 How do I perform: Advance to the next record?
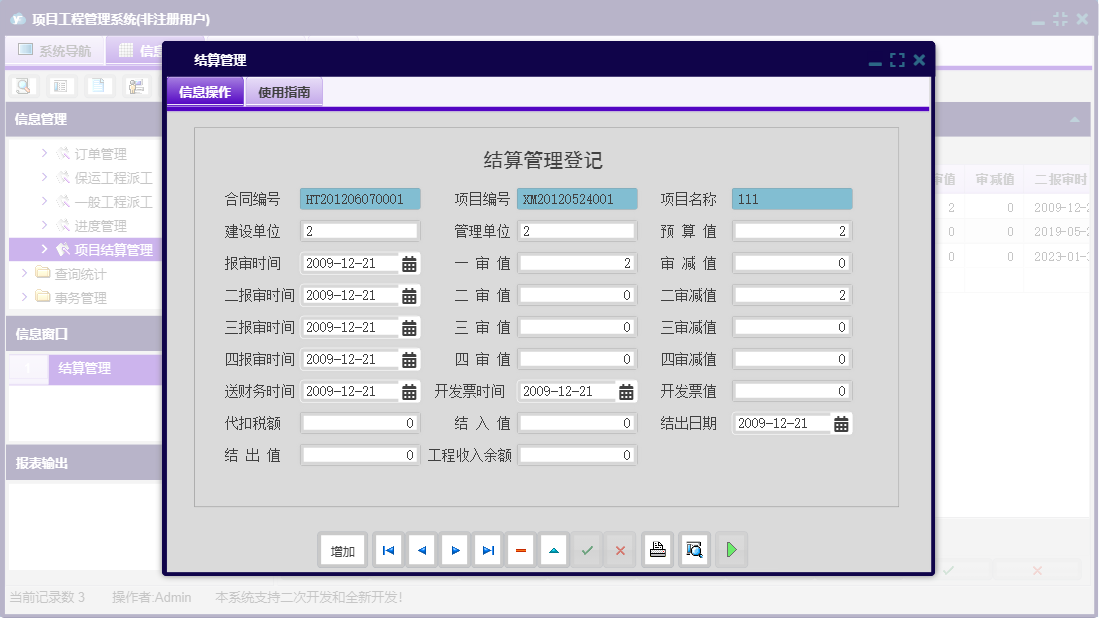[x=455, y=549]
